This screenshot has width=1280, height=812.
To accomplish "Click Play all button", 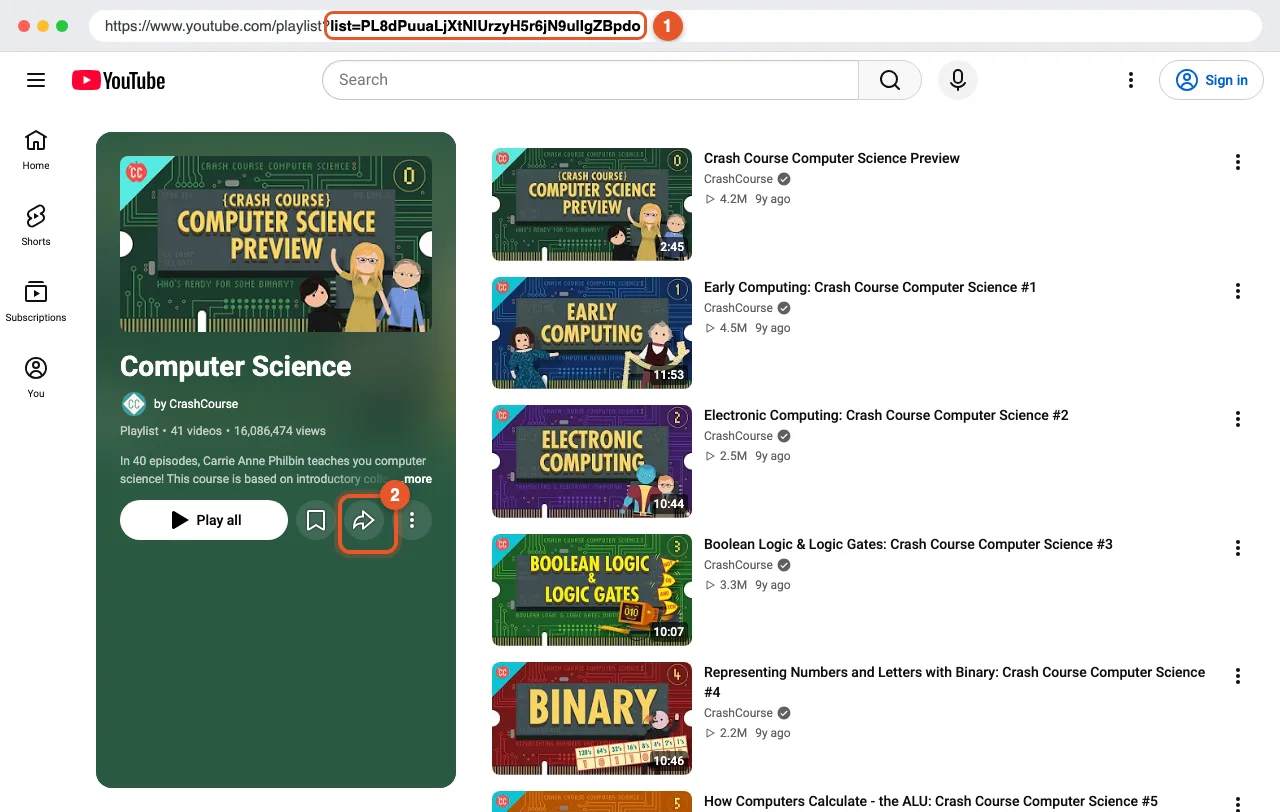I will [x=204, y=520].
